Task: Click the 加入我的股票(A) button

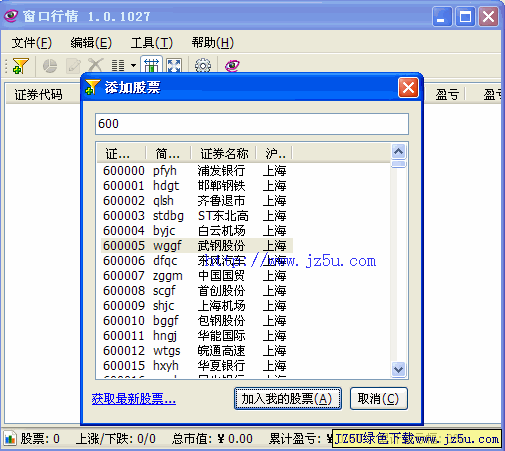Action: [x=288, y=398]
